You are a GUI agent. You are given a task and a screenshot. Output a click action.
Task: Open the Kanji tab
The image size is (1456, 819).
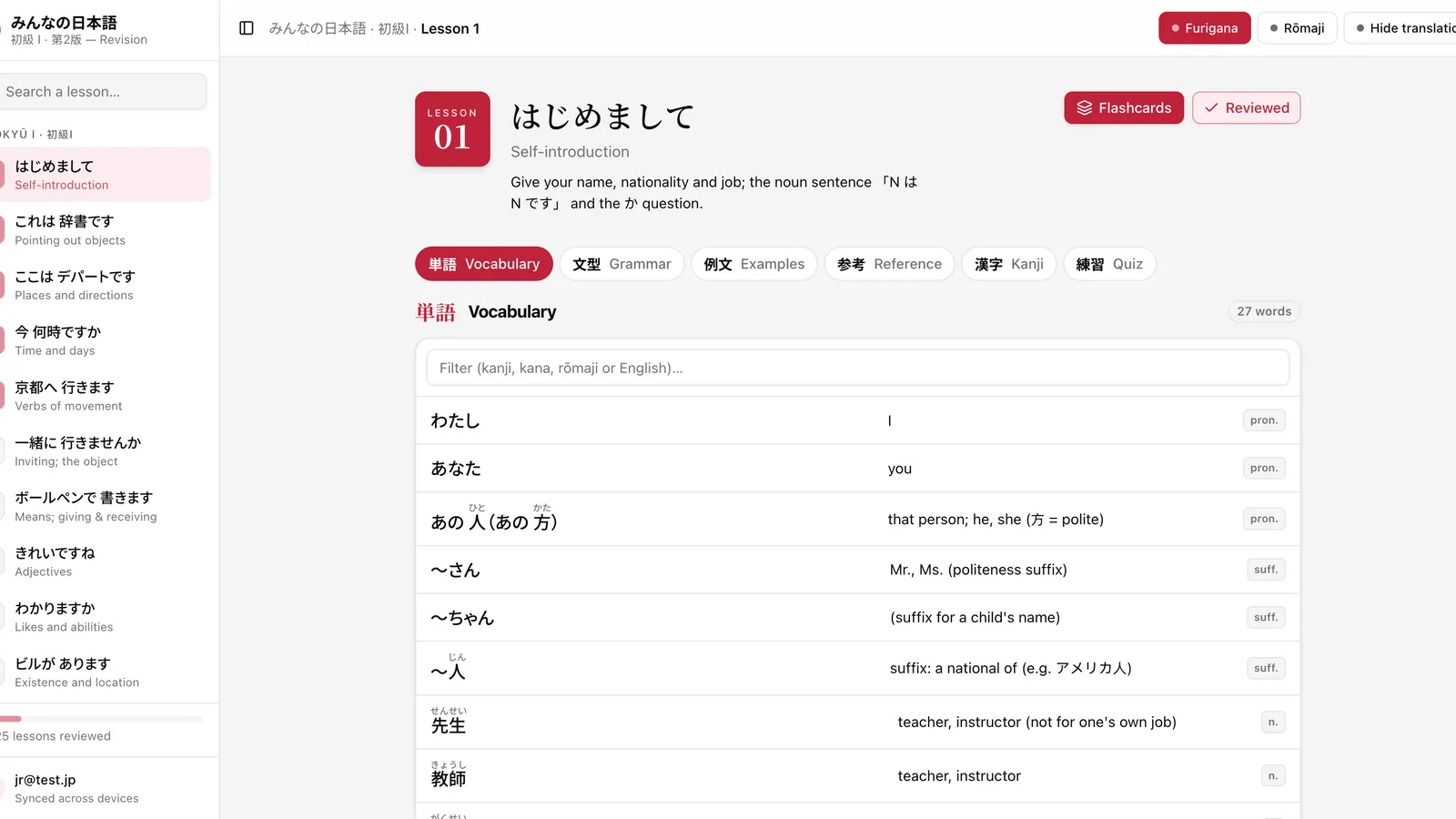pos(1009,264)
